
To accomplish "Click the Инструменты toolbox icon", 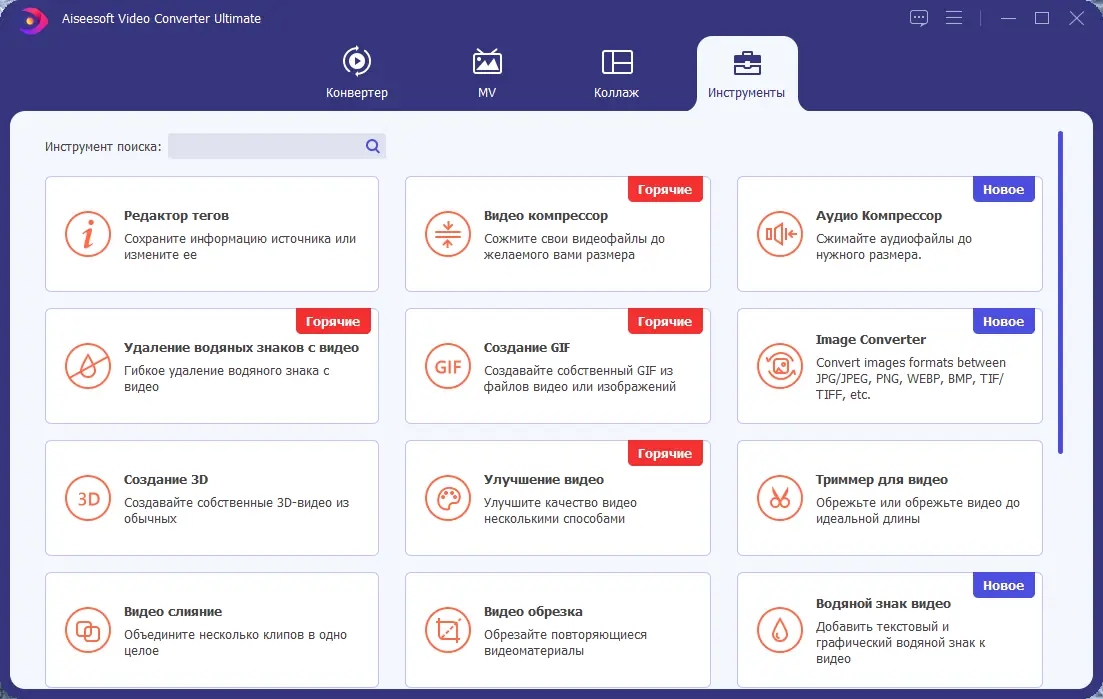I will 747,63.
